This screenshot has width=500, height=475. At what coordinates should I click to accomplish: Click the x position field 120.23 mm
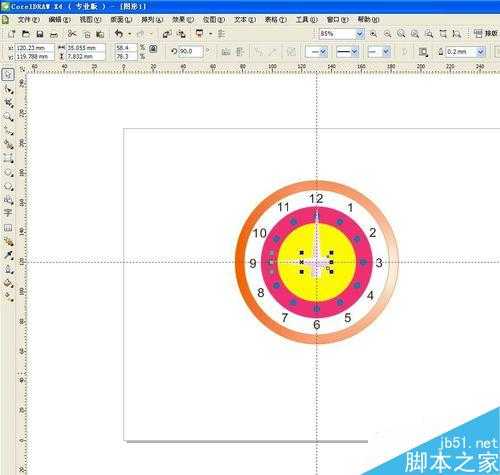pyautogui.click(x=35, y=48)
